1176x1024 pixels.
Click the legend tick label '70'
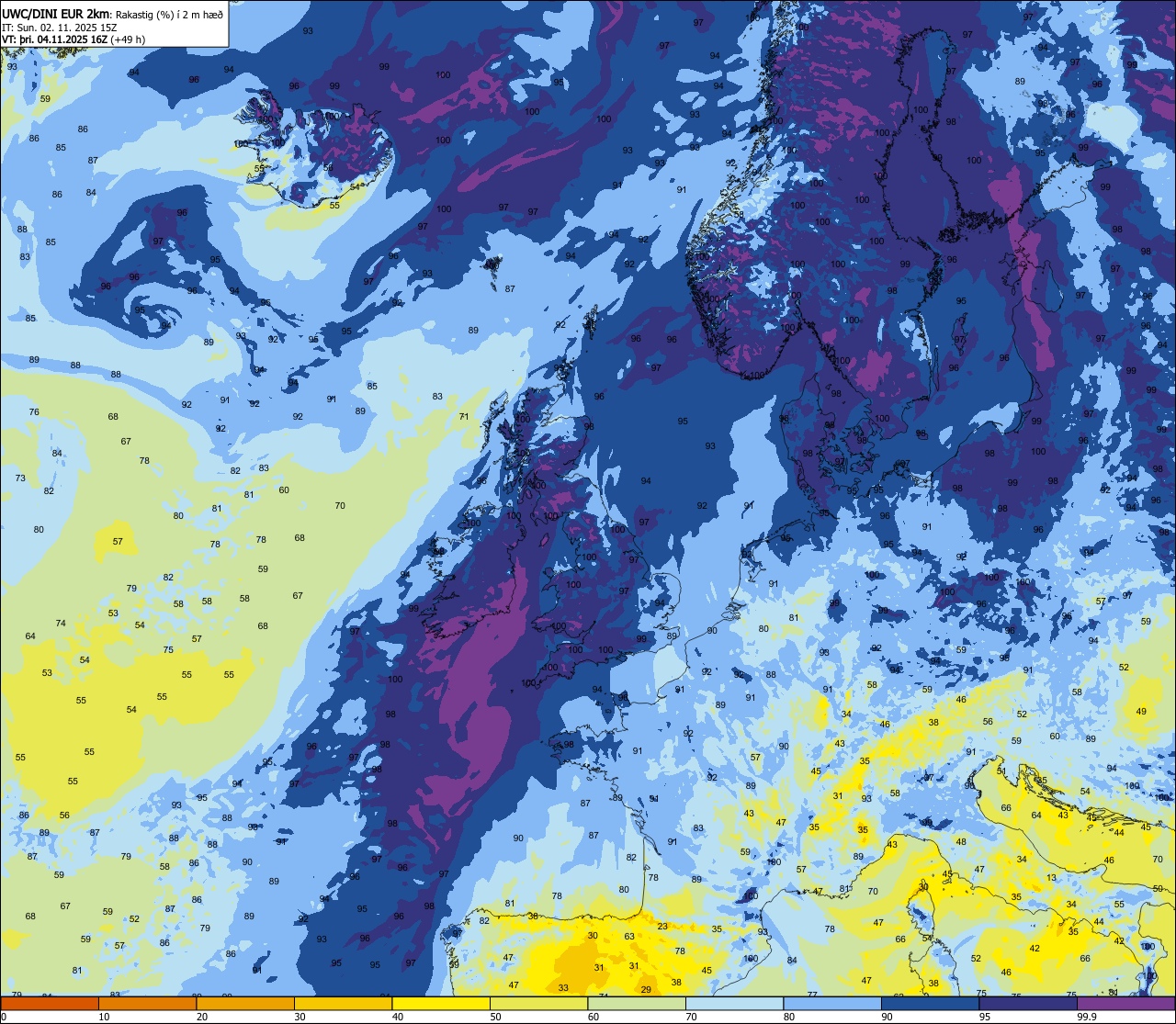(691, 1017)
